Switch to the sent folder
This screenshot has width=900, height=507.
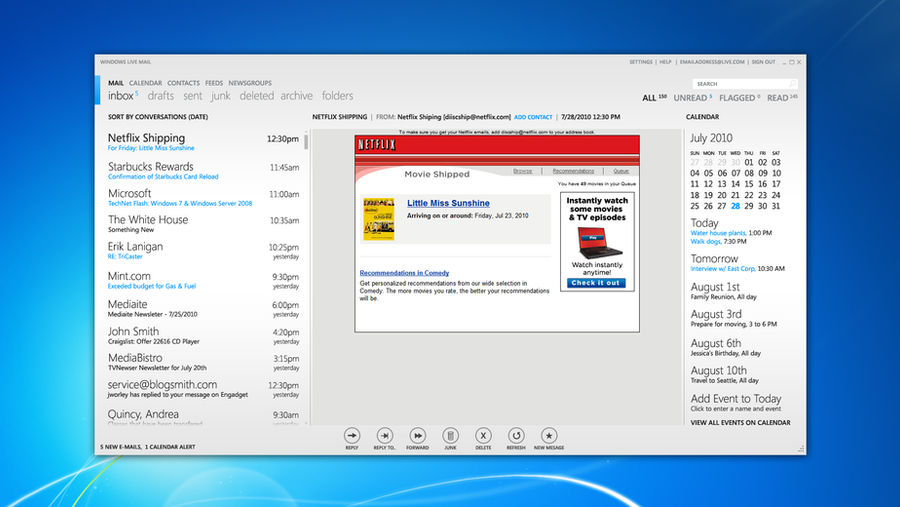click(x=193, y=96)
